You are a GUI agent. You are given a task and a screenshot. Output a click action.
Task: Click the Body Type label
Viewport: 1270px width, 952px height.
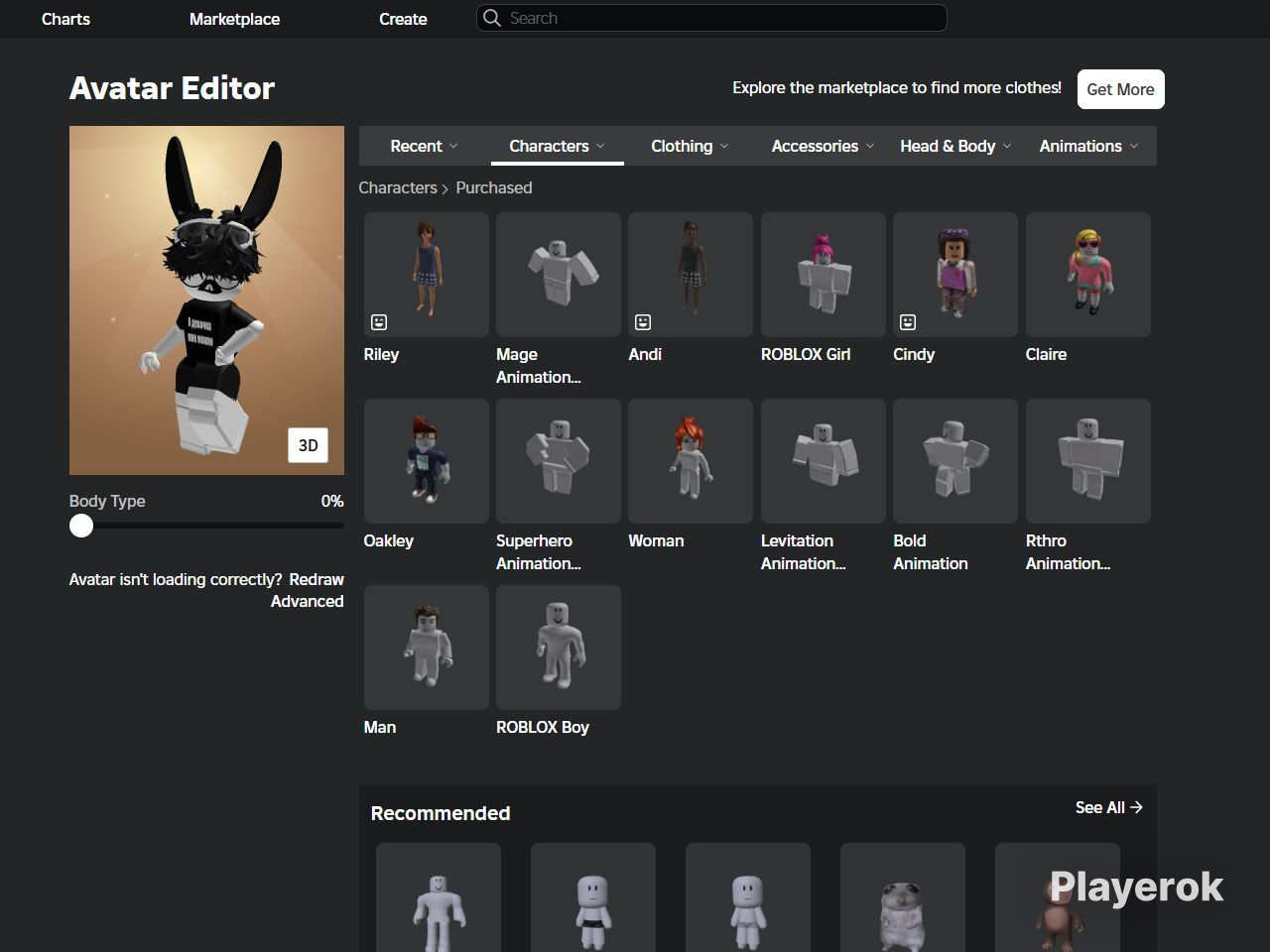107,501
